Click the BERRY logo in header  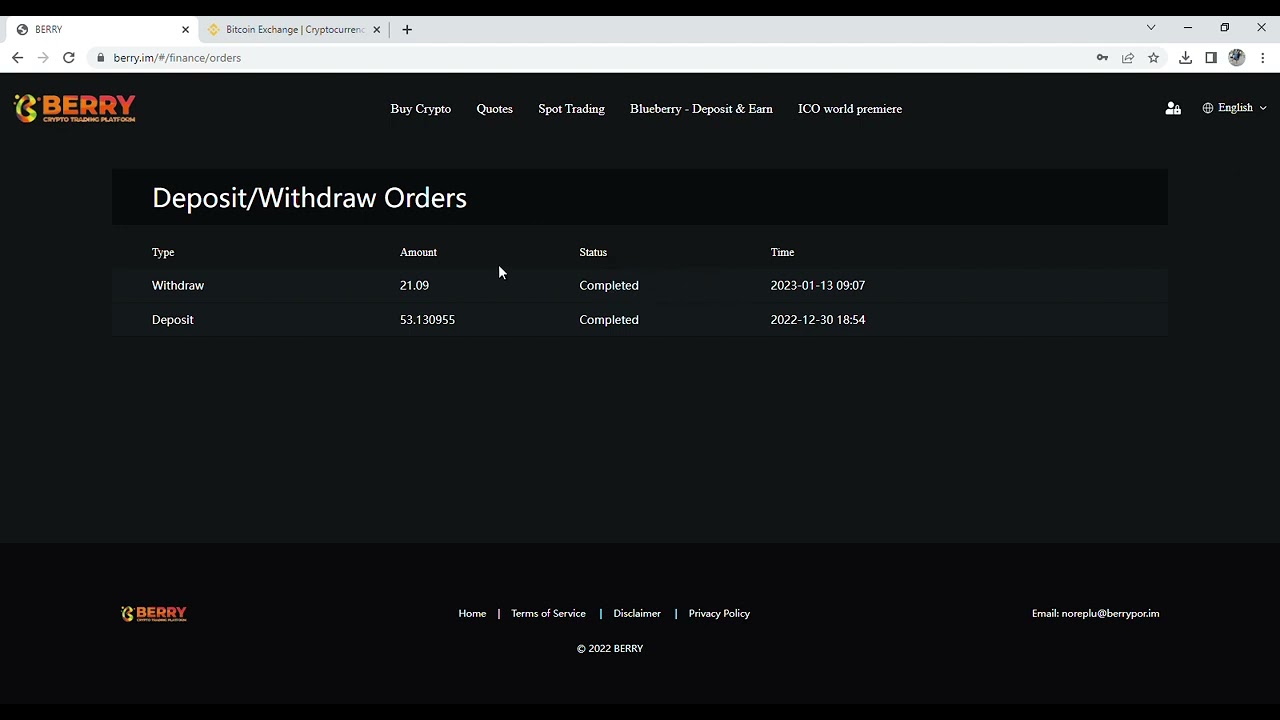[75, 108]
